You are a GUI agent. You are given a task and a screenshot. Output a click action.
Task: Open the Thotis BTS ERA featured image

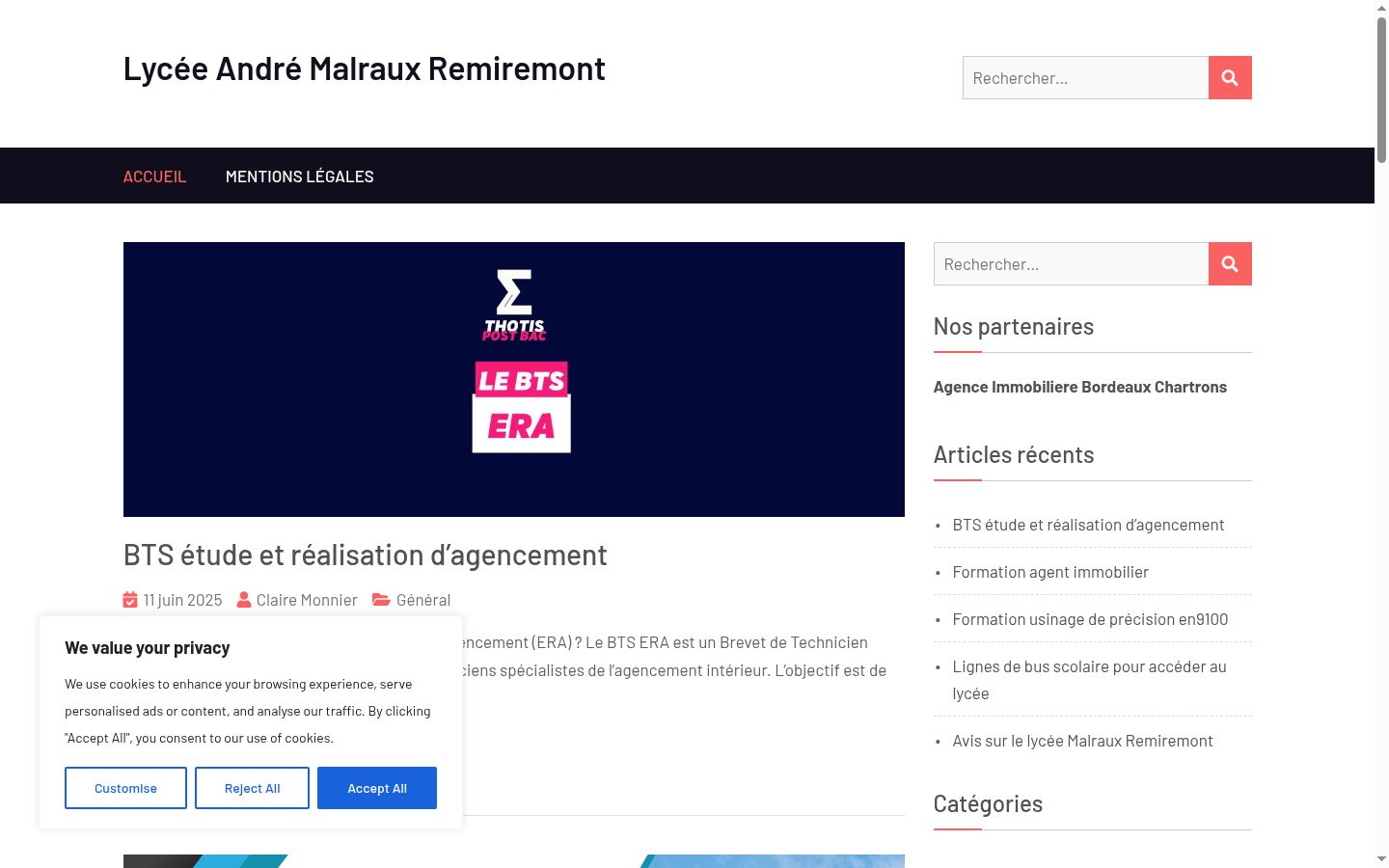tap(514, 379)
